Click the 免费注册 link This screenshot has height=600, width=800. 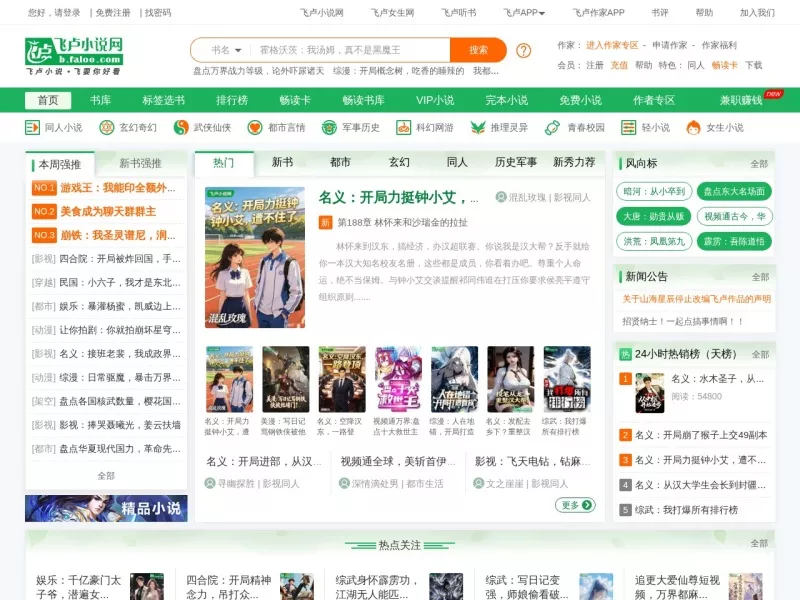113,13
